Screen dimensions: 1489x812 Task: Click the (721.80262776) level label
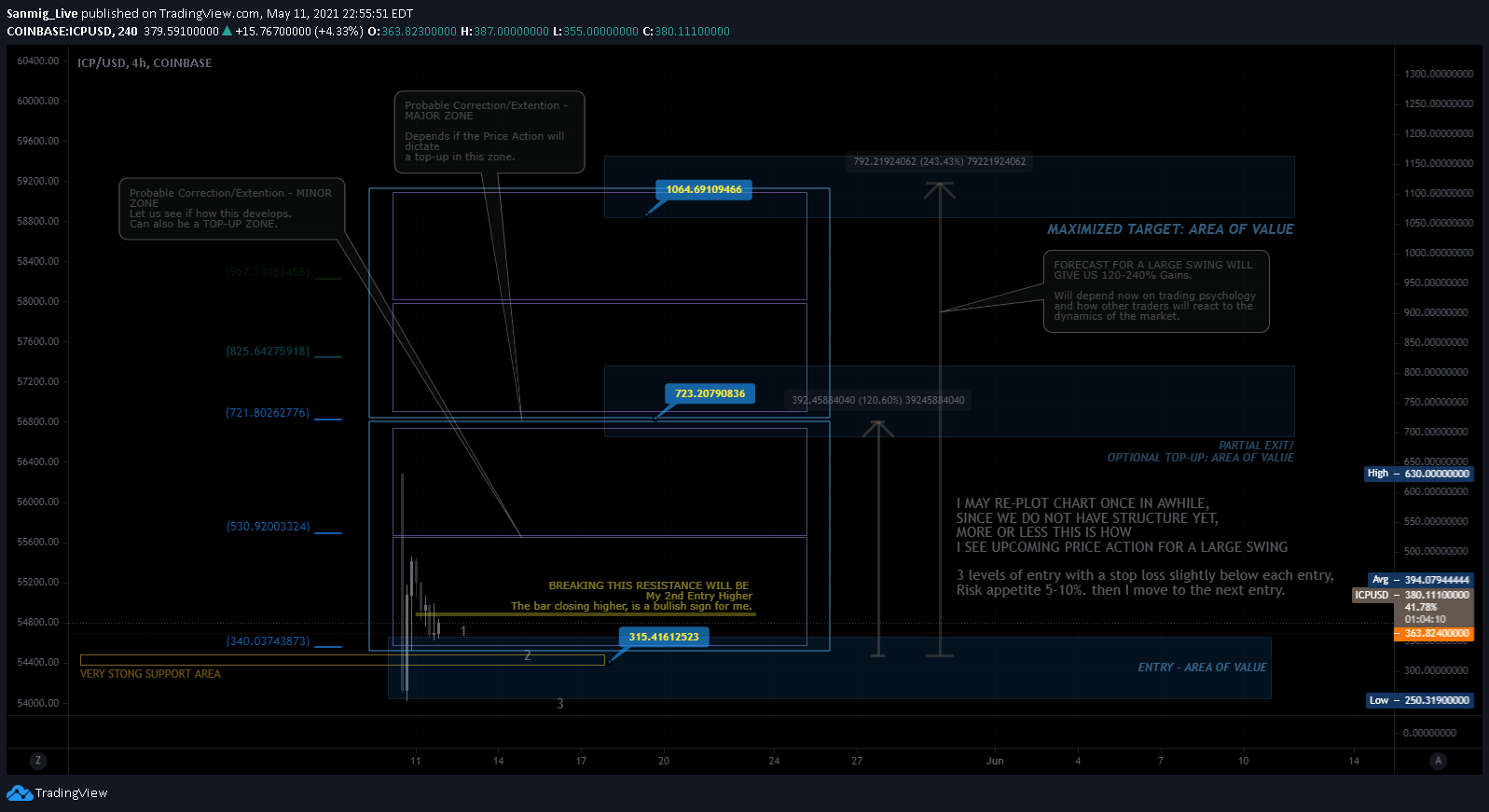click(268, 413)
